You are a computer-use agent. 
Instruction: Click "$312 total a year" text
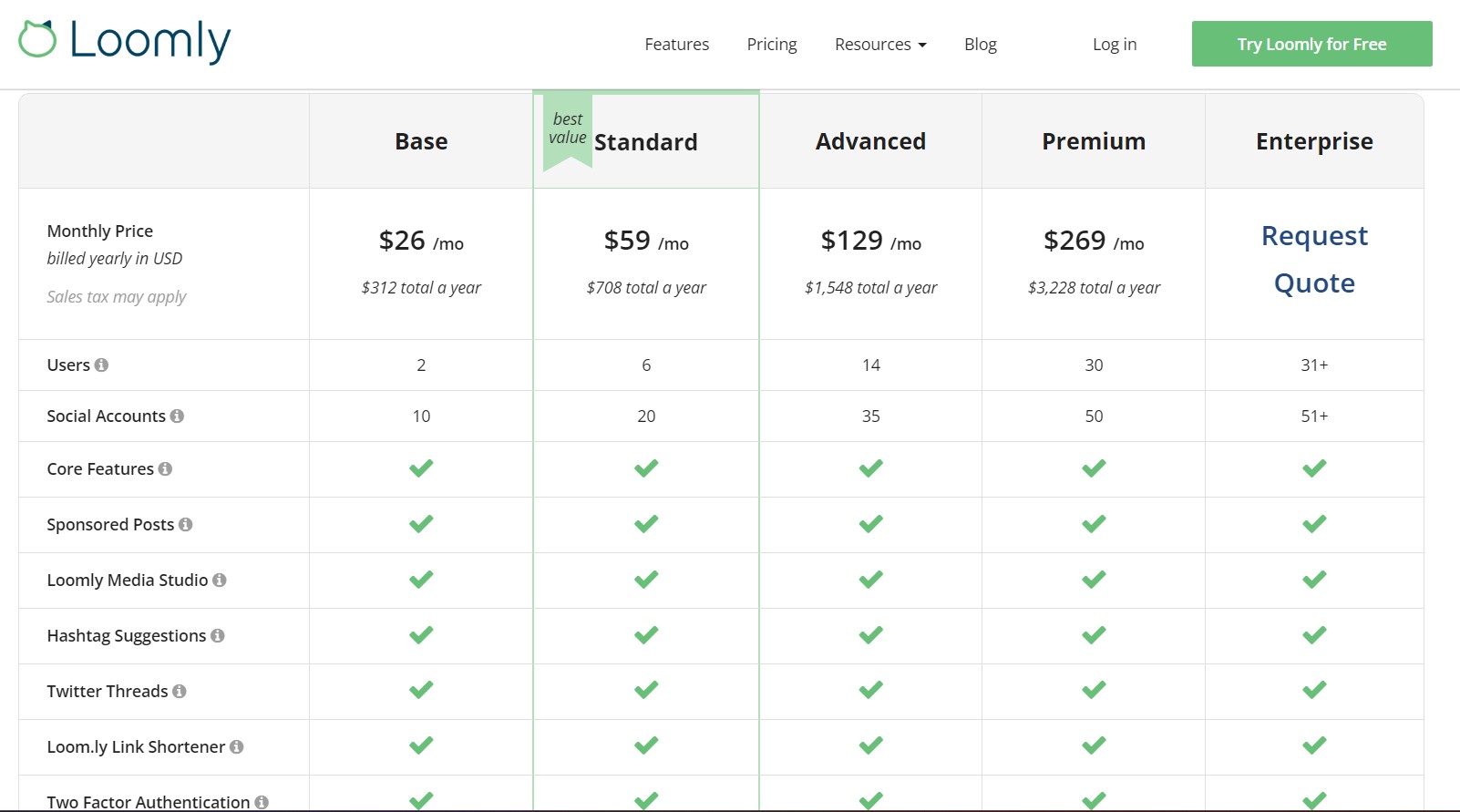click(x=421, y=288)
